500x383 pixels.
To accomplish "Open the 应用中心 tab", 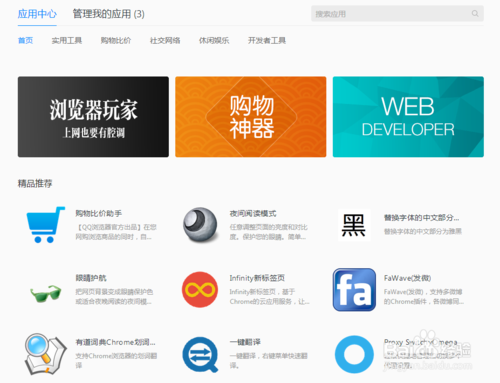I will 37,14.
